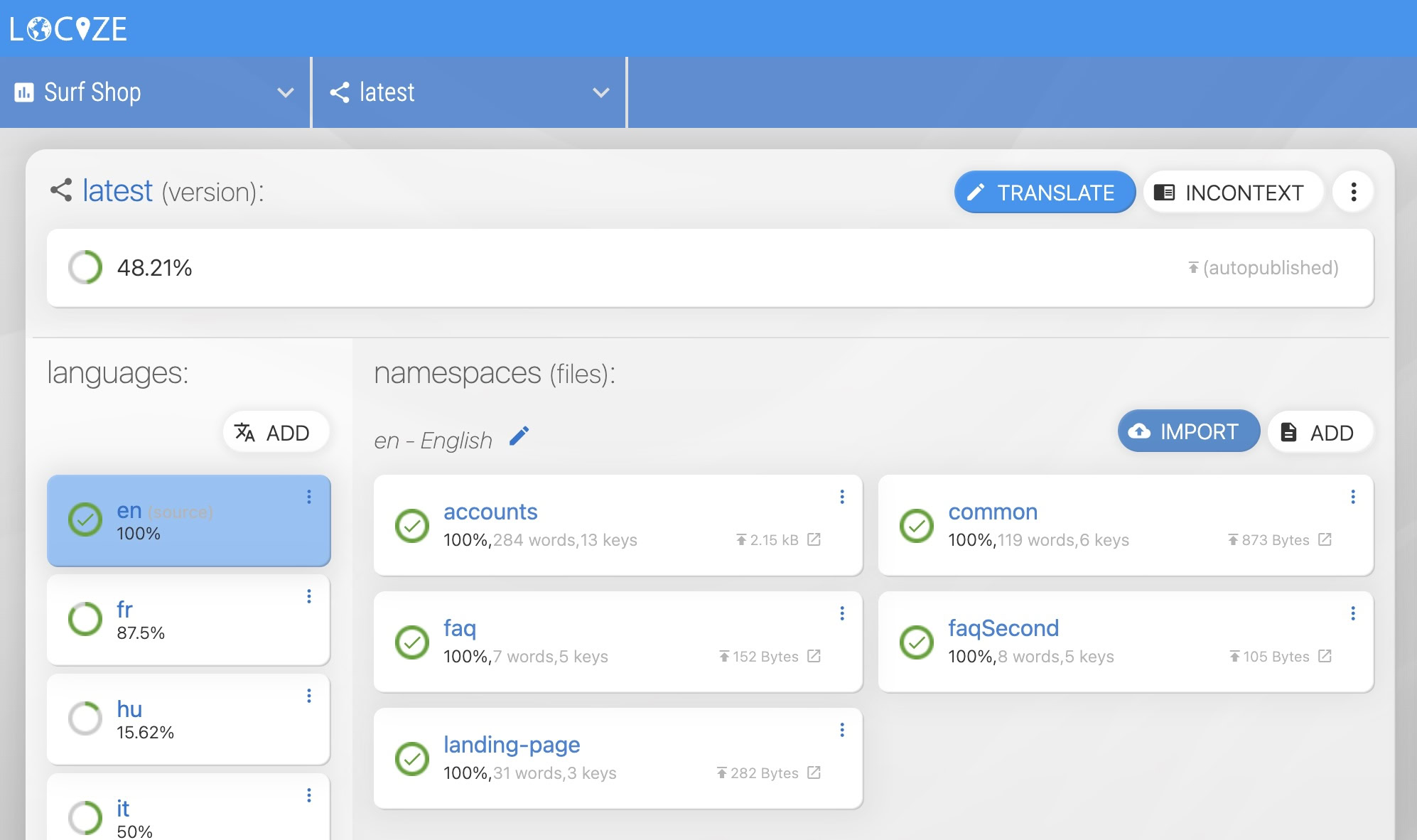The image size is (1417, 840).
Task: Click the TRANSLATE button
Action: [x=1044, y=192]
